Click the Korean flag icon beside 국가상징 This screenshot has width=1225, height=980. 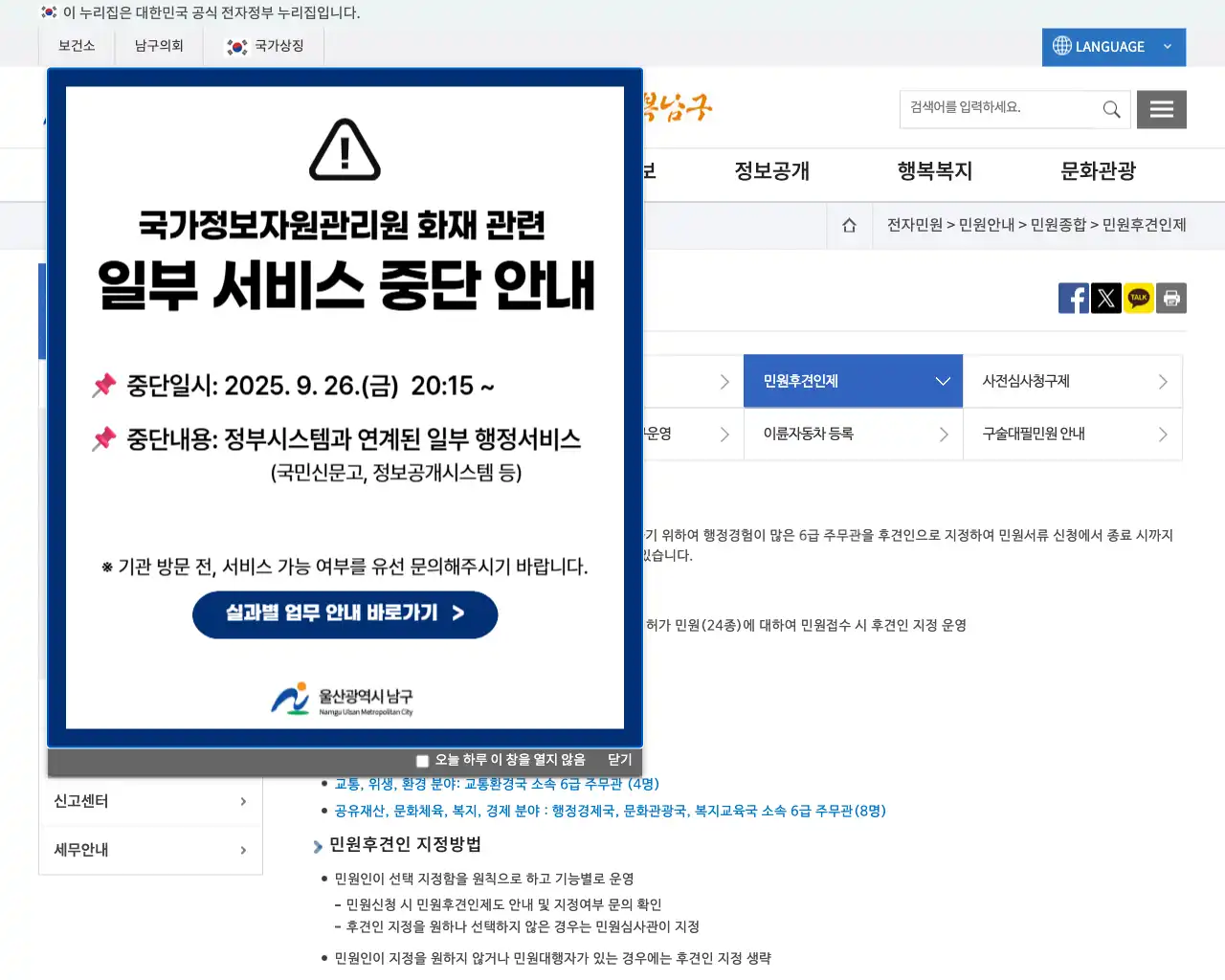pos(236,46)
